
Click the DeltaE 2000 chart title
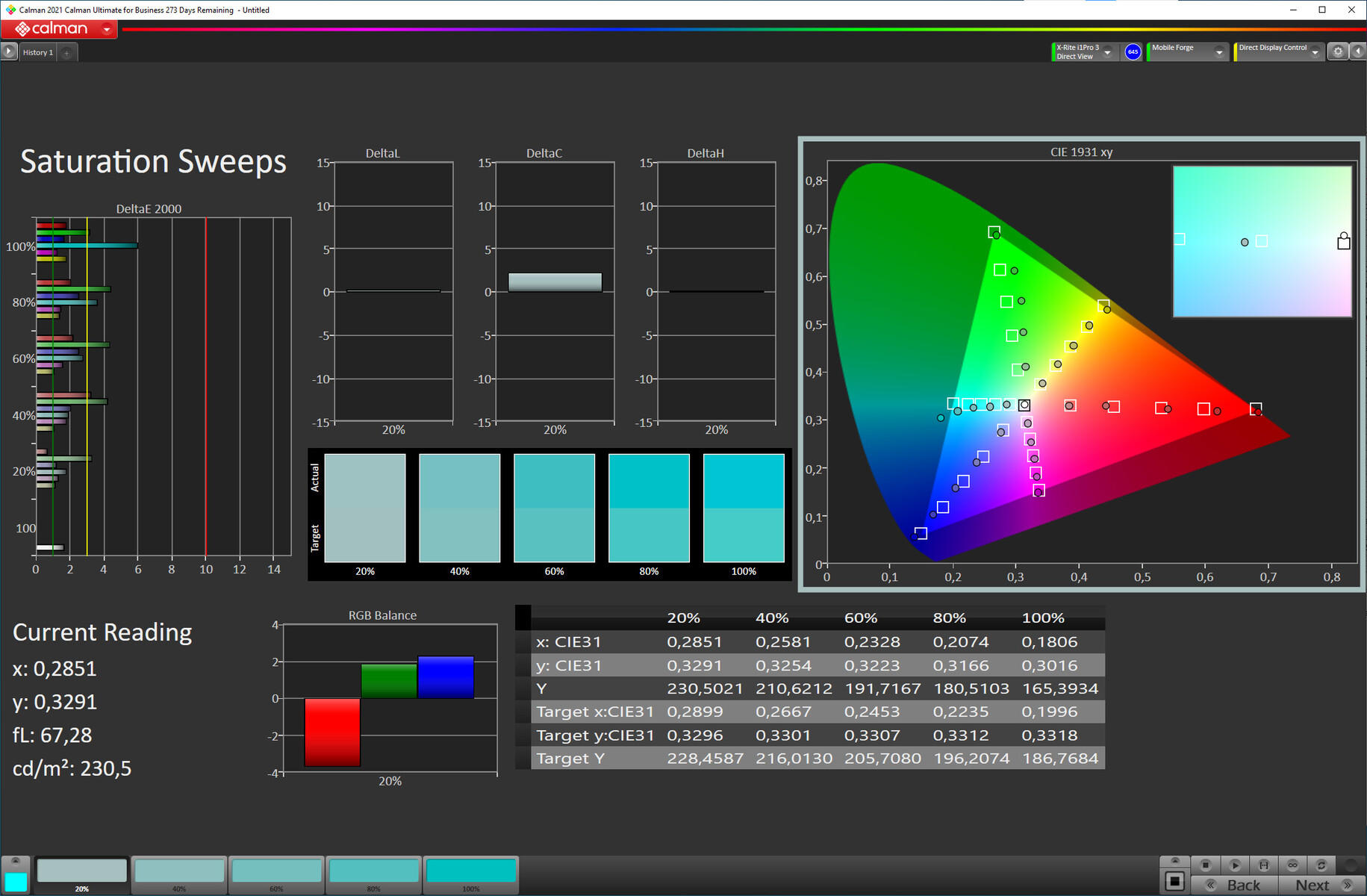[149, 209]
